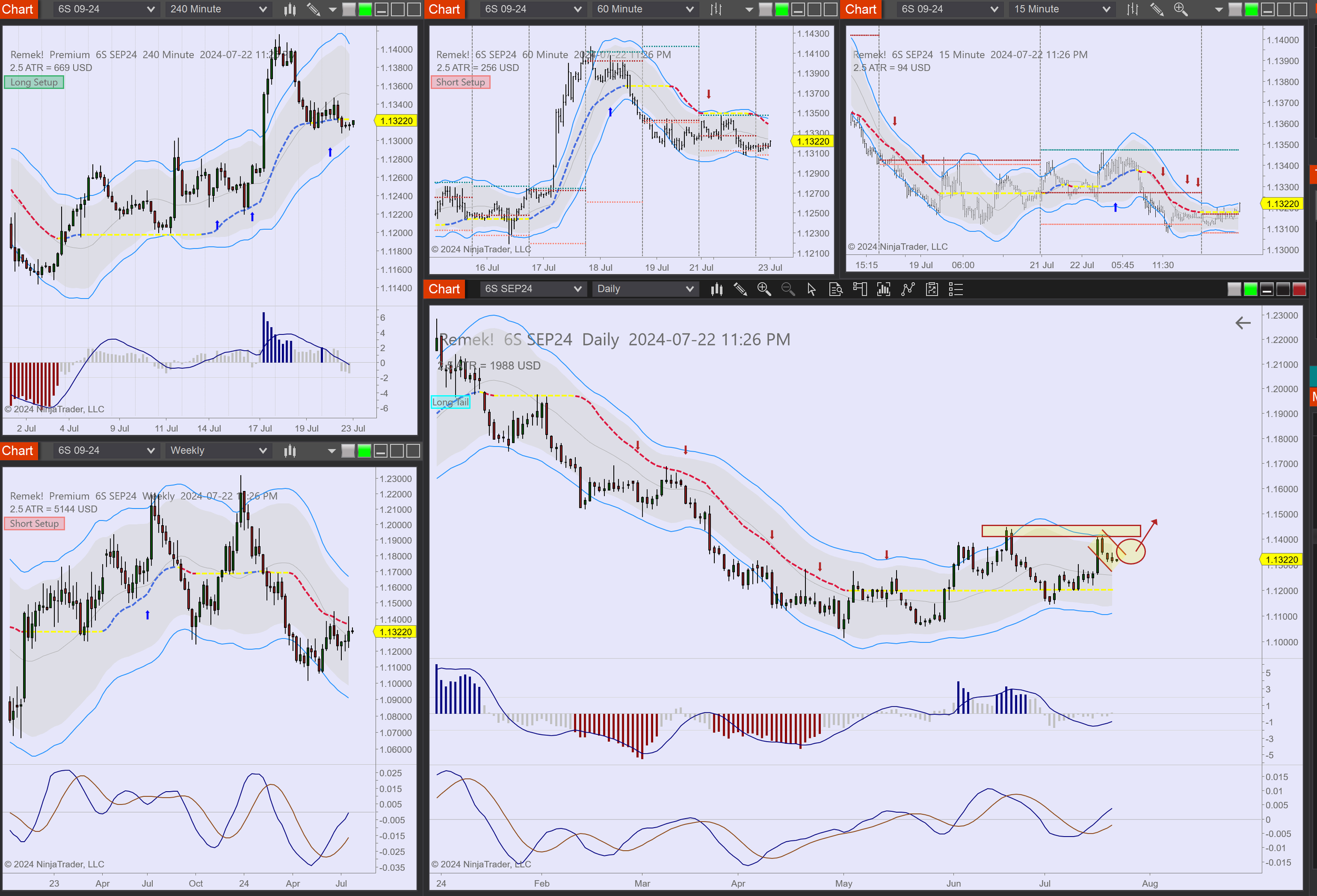Expand toolbar overflow arrow on 60 Minute chart
Image resolution: width=1317 pixels, height=896 pixels.
[x=749, y=9]
